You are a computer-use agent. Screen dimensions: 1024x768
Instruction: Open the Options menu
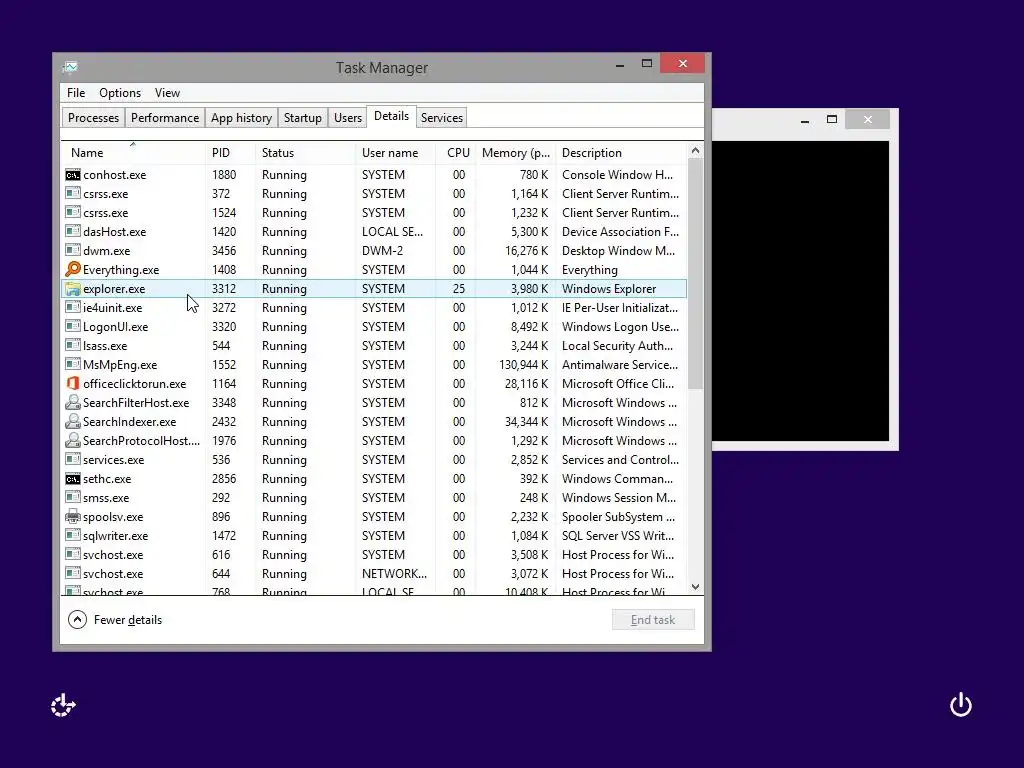[x=120, y=93]
